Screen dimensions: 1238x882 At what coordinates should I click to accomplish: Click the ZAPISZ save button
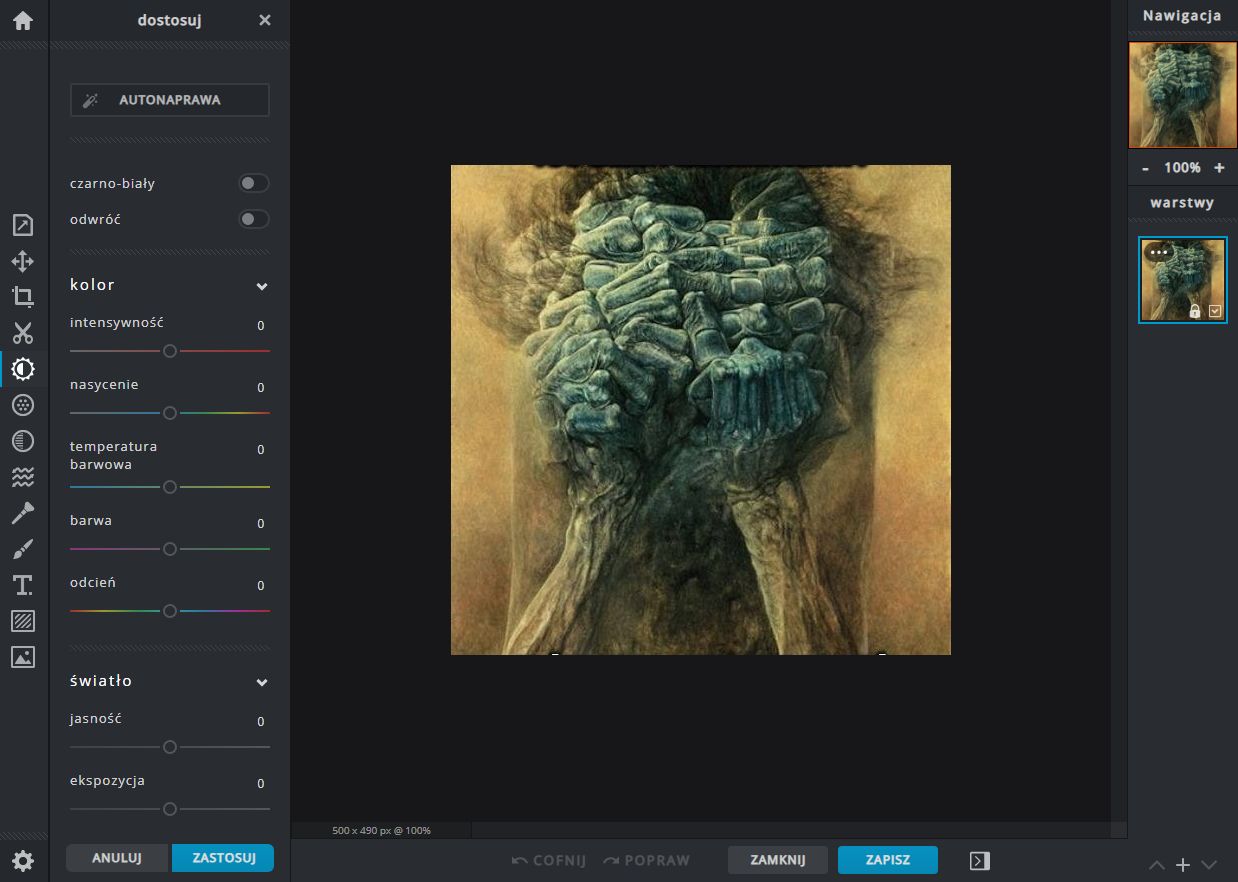click(x=888, y=860)
